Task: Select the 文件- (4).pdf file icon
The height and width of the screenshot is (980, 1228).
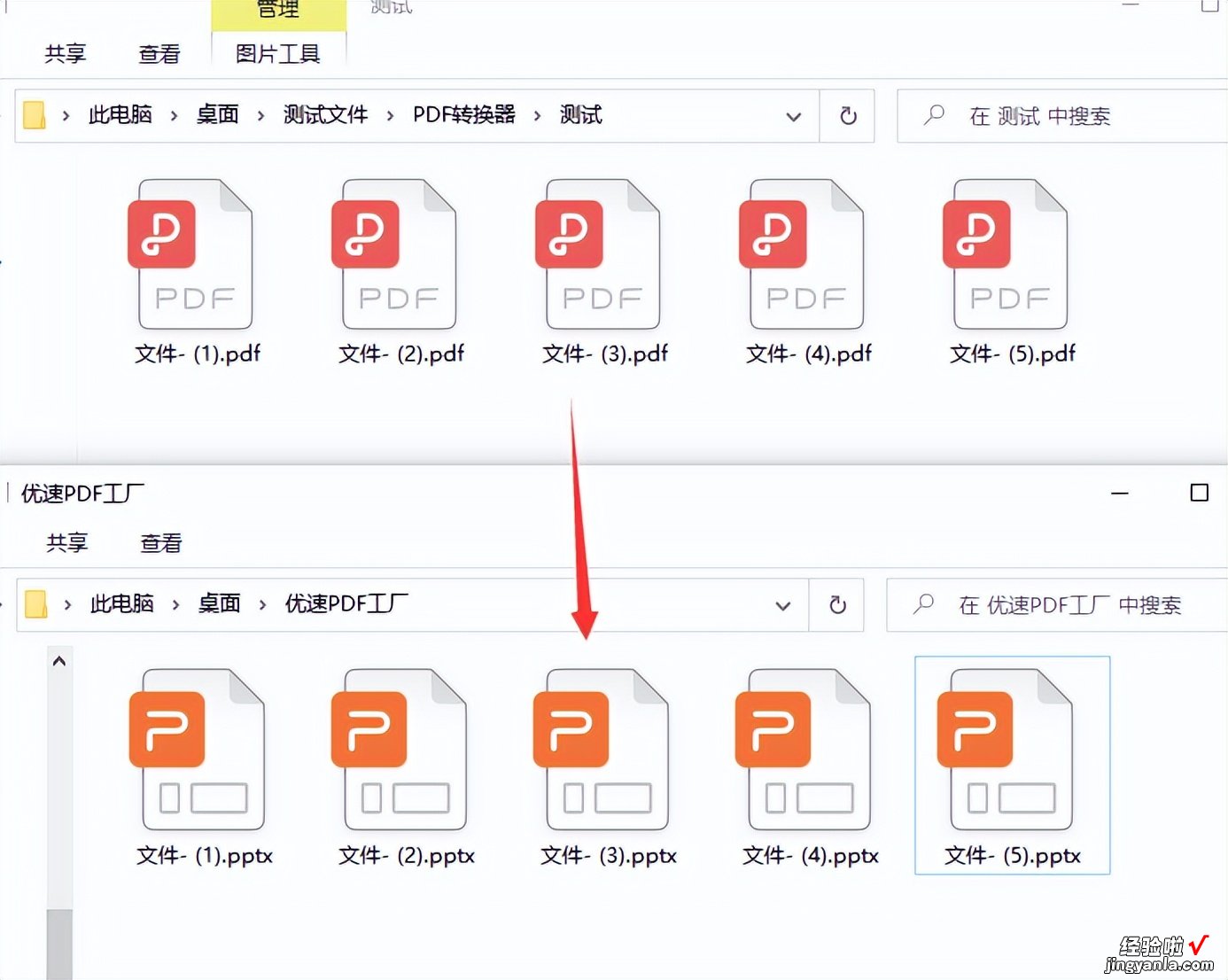Action: tap(803, 254)
